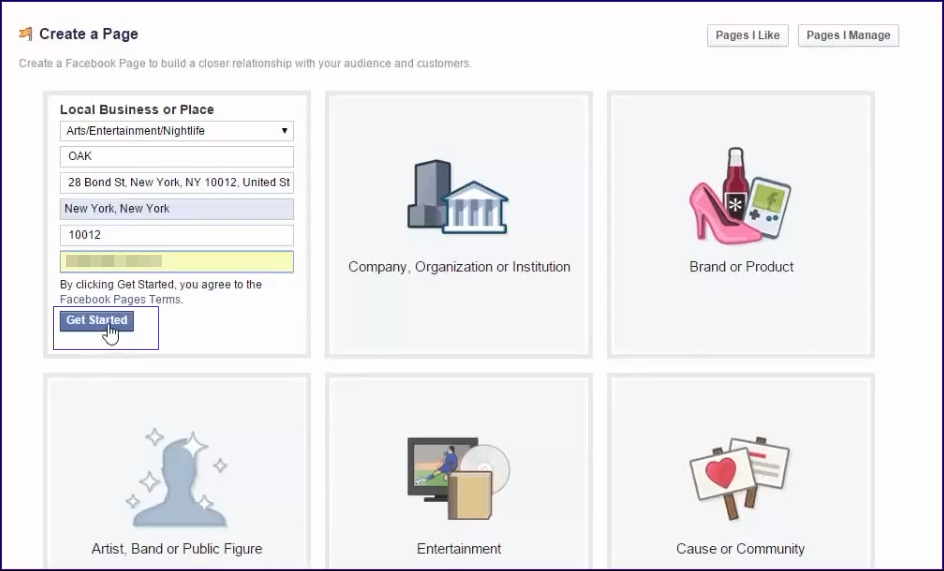The height and width of the screenshot is (571, 944).
Task: Click the Company, Organization or Institution label
Action: coord(459,267)
